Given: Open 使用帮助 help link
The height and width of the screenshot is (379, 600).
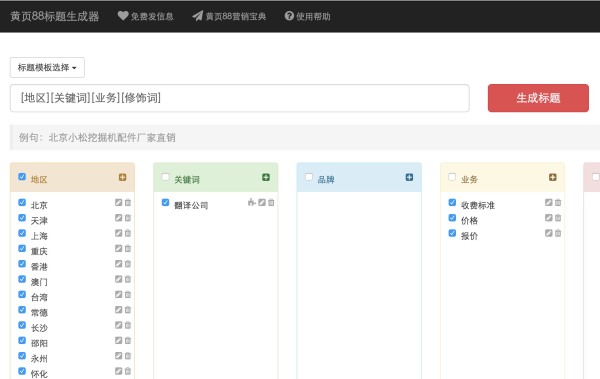Looking at the screenshot, I should click(307, 16).
